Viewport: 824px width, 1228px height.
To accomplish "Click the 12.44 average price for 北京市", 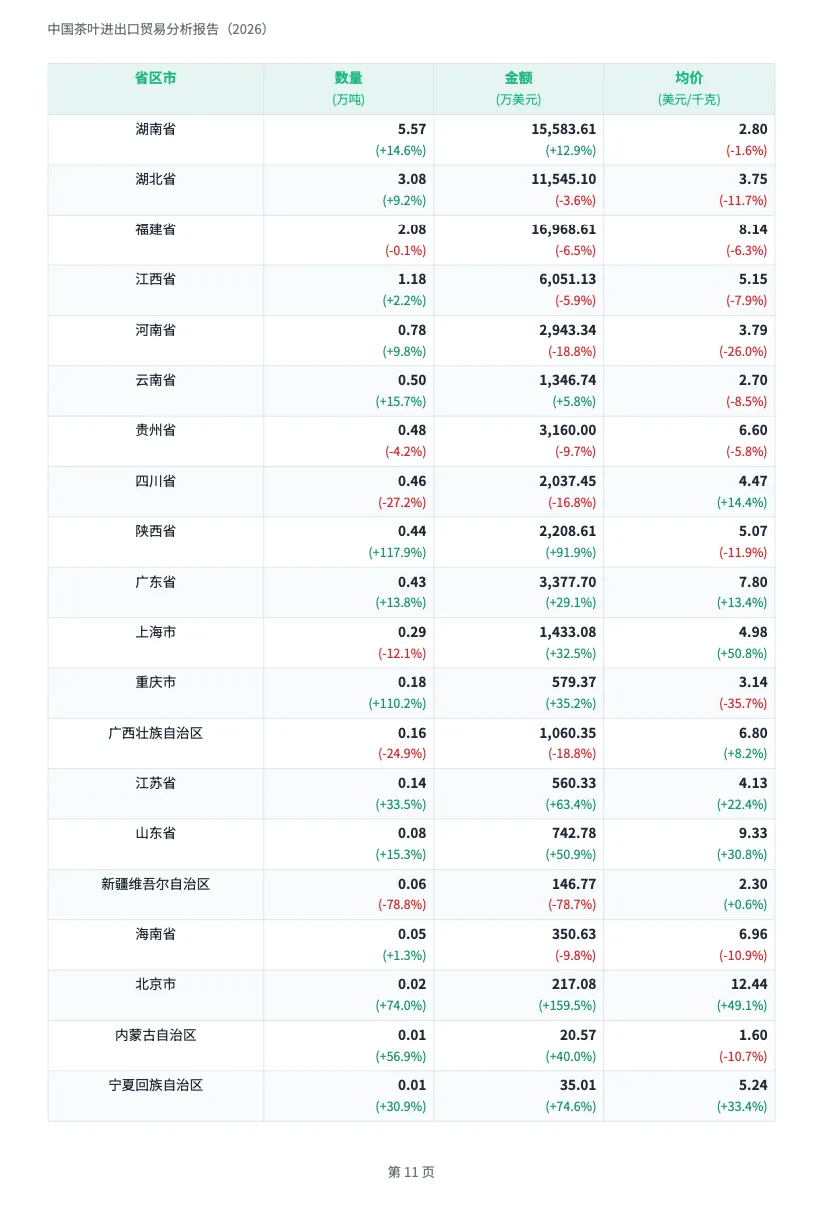I will (x=749, y=984).
